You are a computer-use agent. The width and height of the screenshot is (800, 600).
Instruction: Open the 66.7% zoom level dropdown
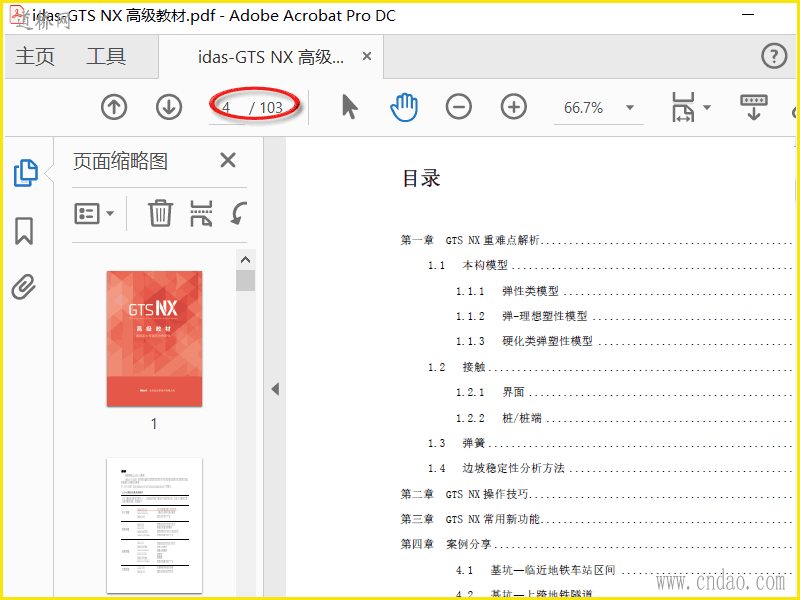click(630, 108)
